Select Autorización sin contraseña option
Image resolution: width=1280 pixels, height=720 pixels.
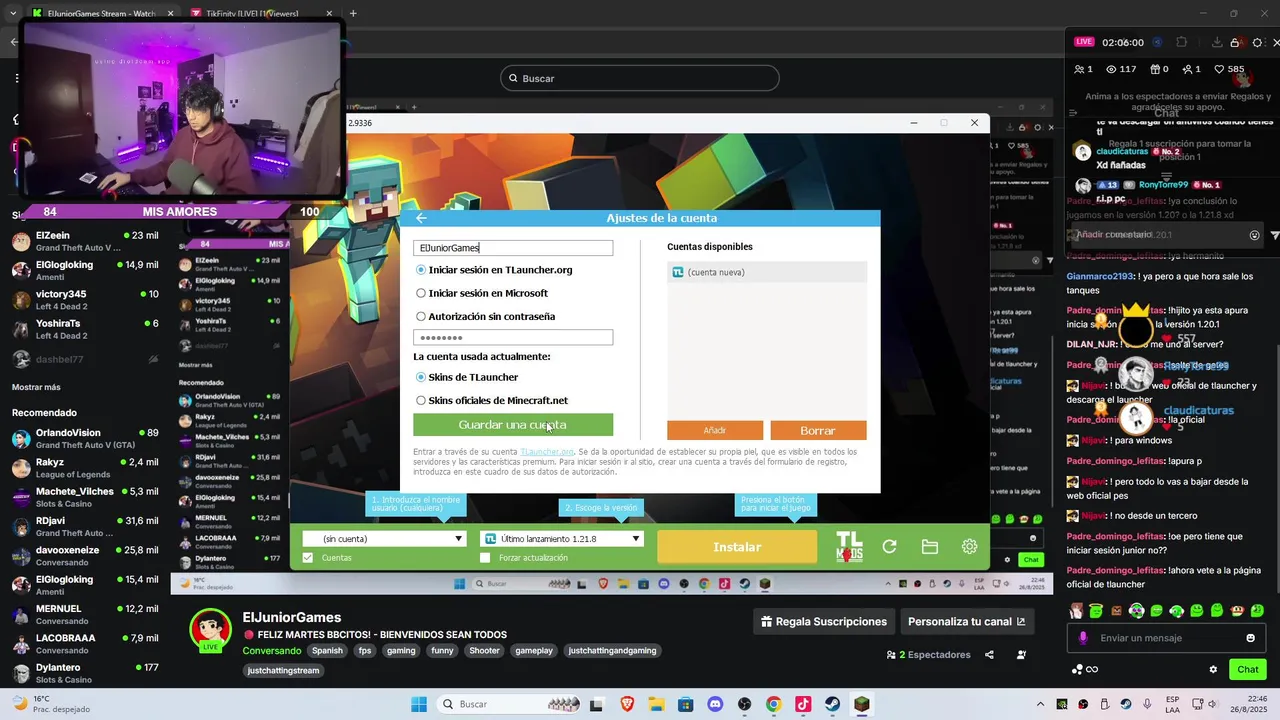pyautogui.click(x=485, y=316)
